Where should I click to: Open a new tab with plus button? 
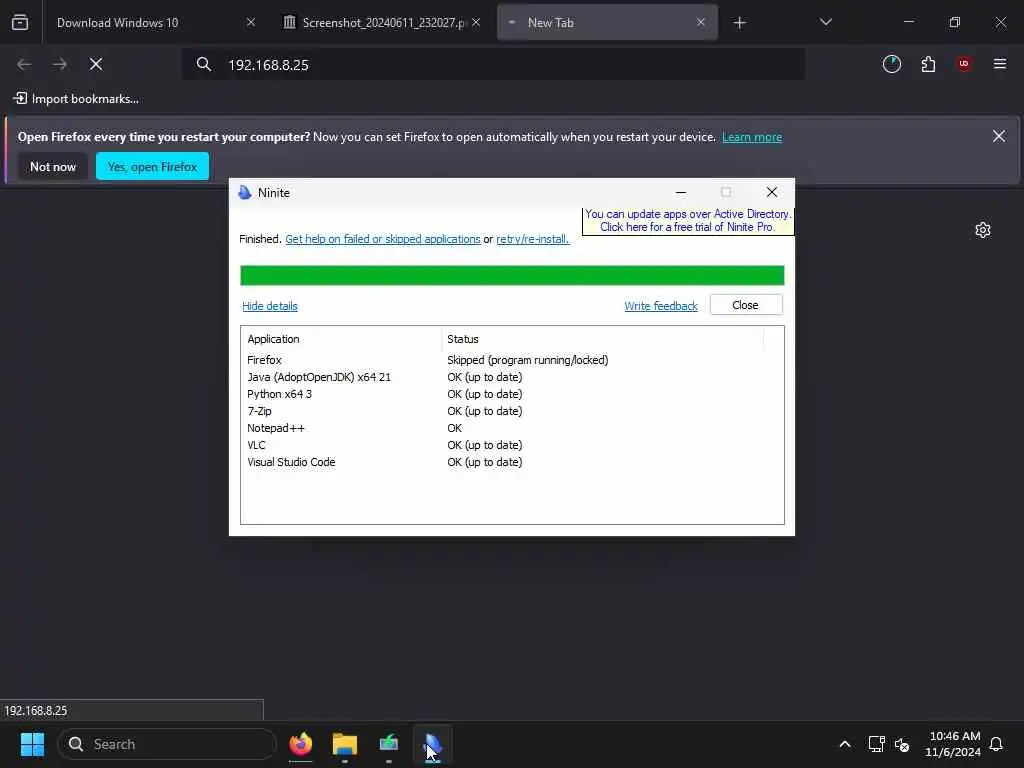(x=739, y=23)
